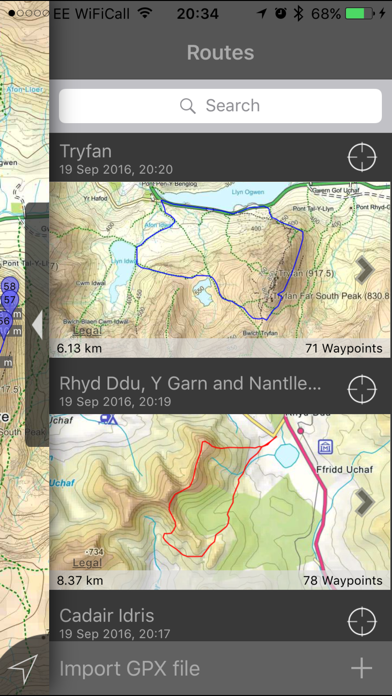The width and height of the screenshot is (392, 696).
Task: Tap Import GPX file button
Action: [221, 668]
